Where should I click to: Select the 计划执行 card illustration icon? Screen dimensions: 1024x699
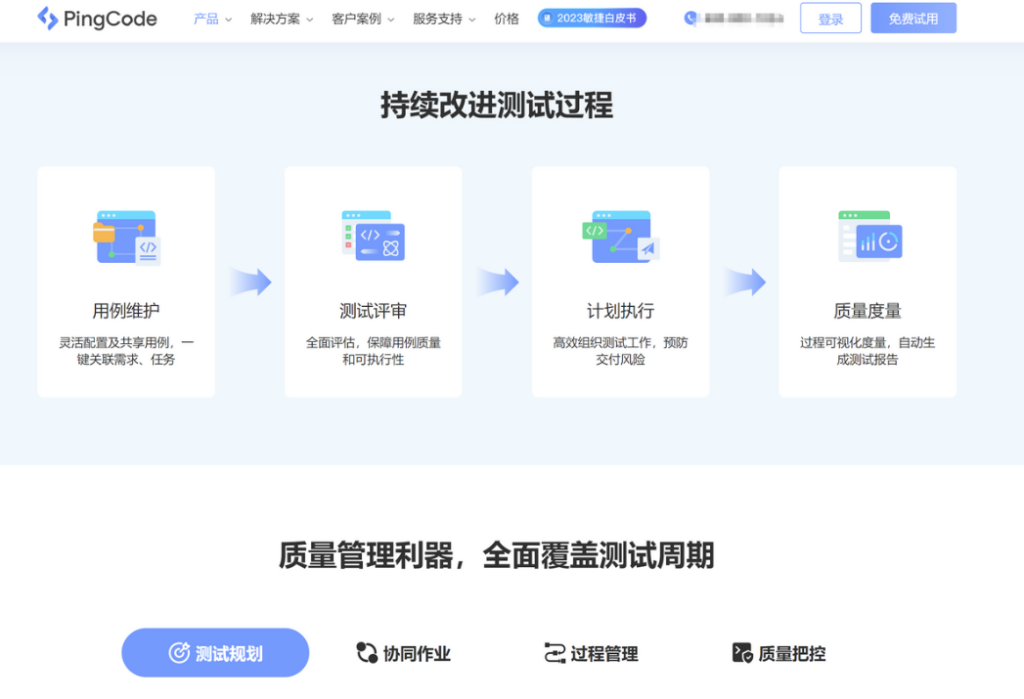coord(620,238)
